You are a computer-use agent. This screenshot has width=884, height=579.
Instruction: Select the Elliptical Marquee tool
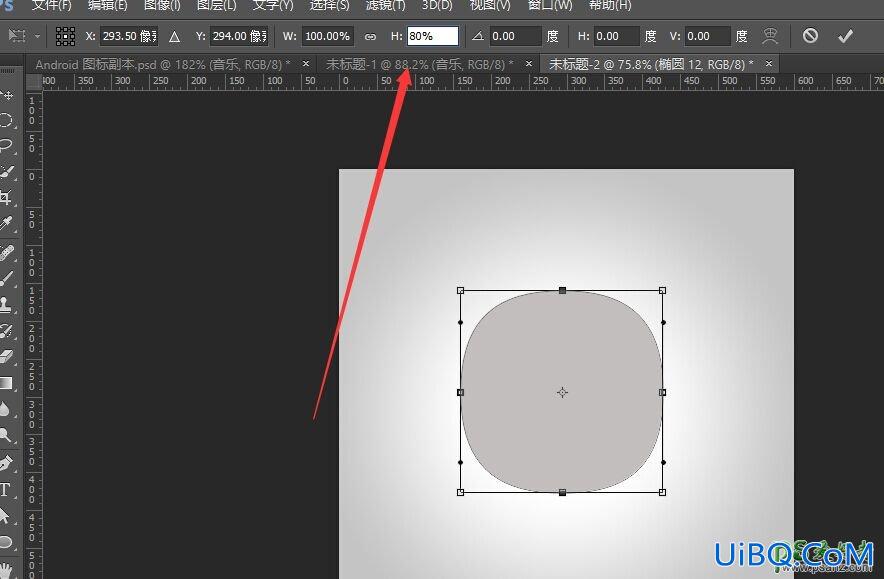[x=6, y=120]
